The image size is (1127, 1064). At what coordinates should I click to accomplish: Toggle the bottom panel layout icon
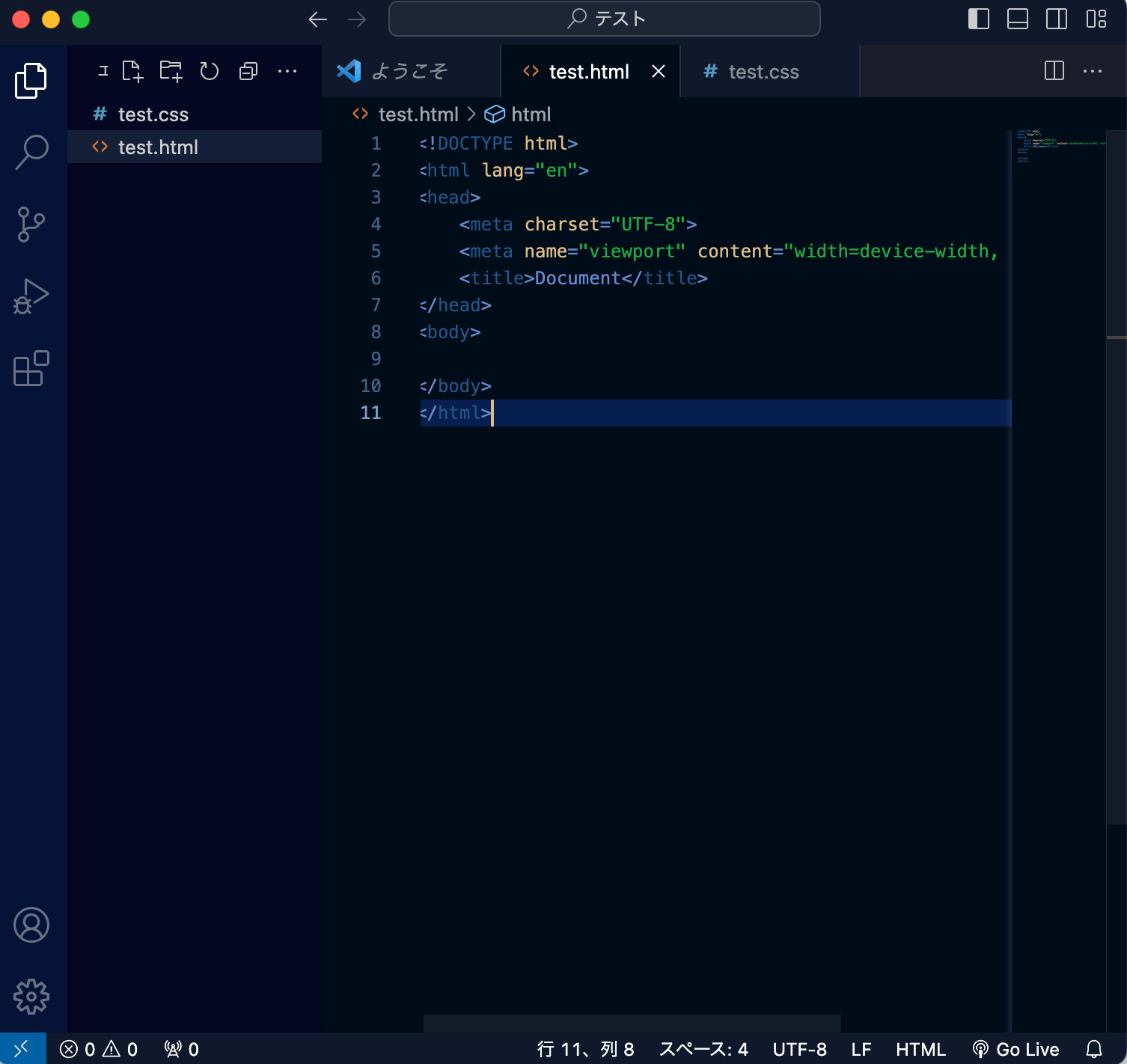click(x=1018, y=19)
